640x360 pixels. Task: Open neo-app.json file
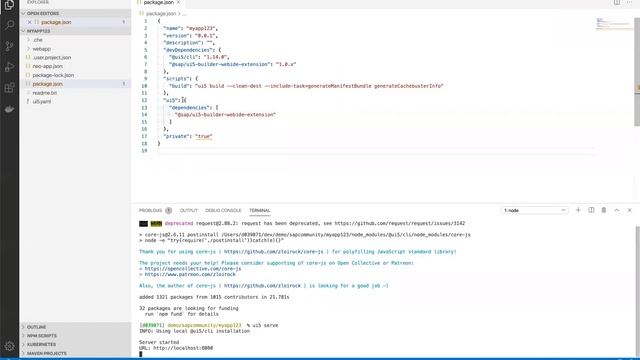47,66
